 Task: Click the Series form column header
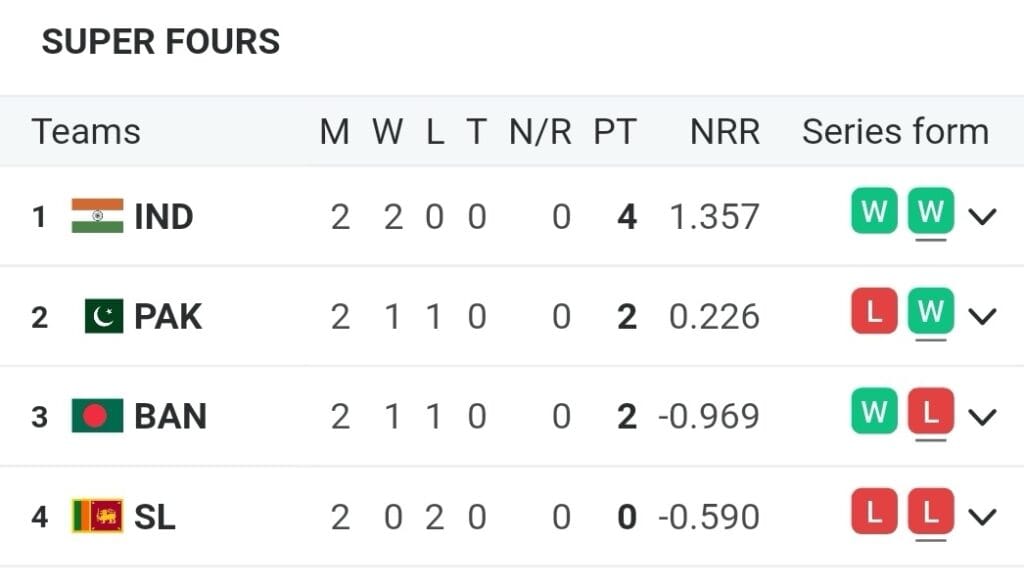pos(895,132)
